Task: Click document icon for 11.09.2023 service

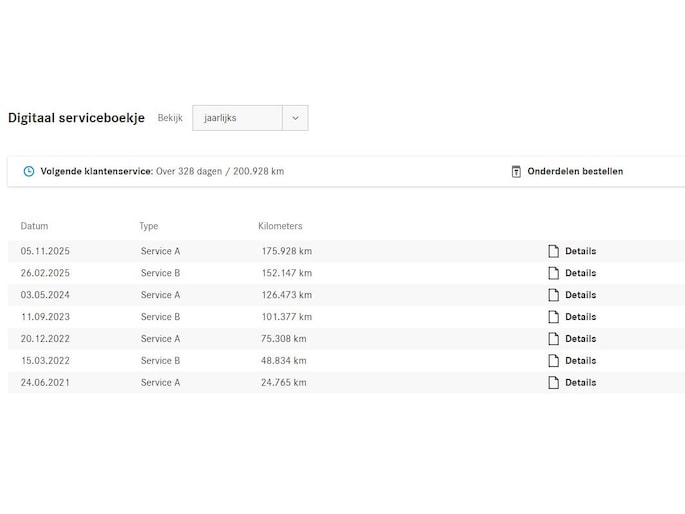Action: point(553,317)
